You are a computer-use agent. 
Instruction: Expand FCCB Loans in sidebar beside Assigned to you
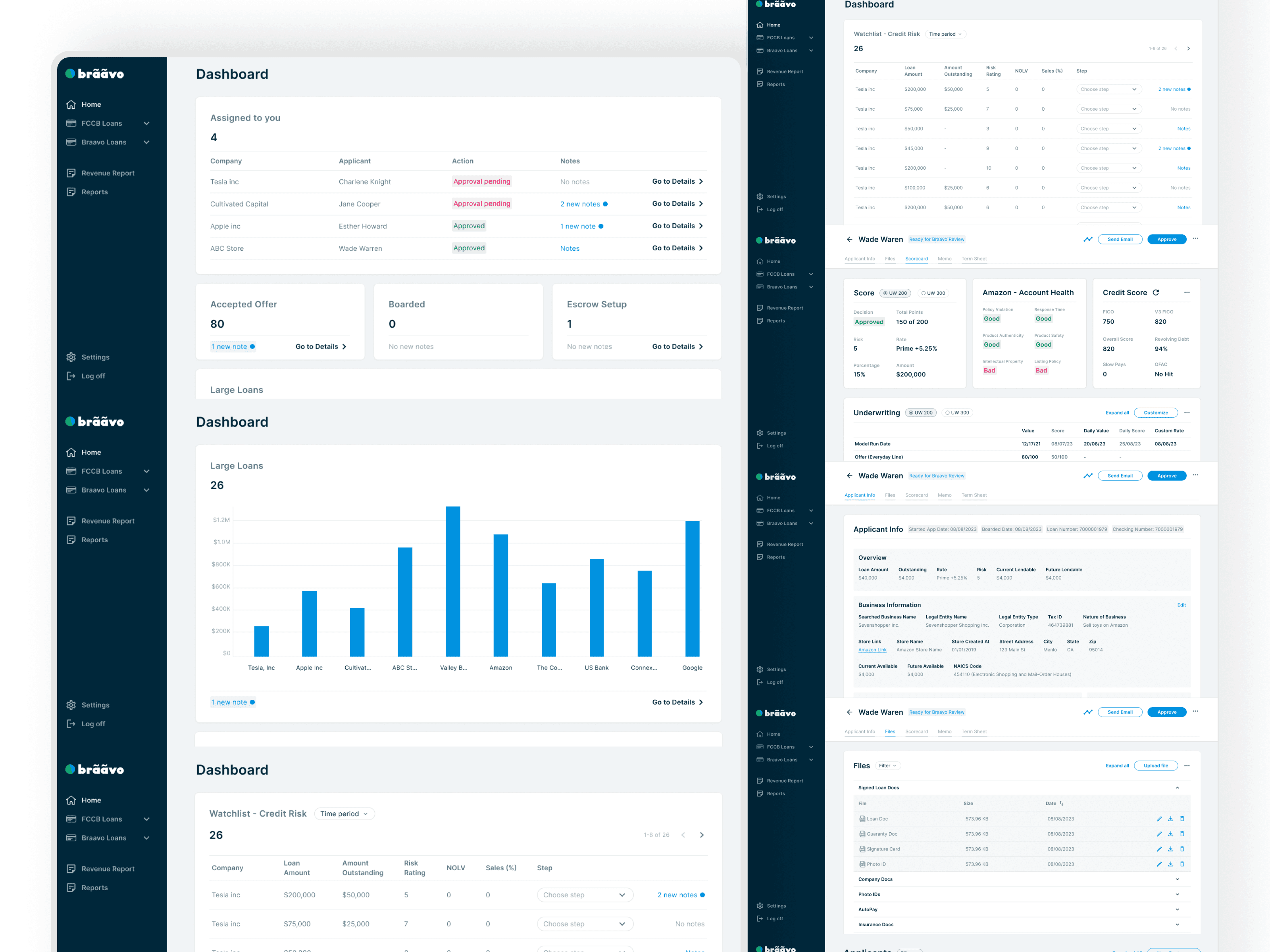pos(146,123)
